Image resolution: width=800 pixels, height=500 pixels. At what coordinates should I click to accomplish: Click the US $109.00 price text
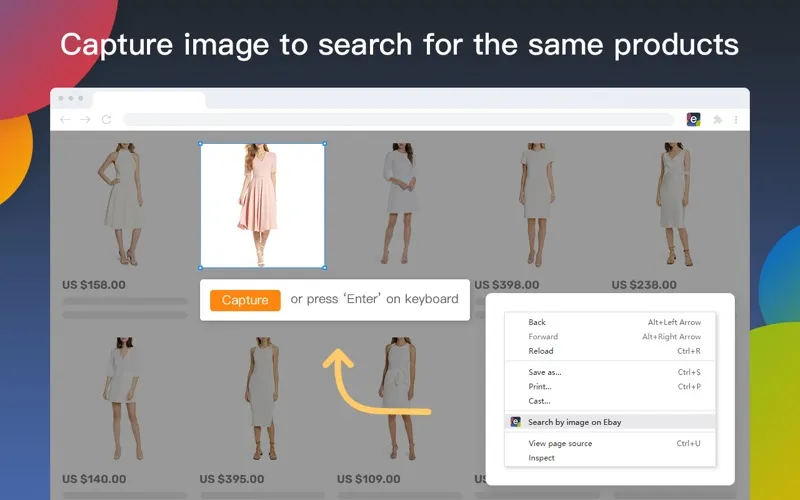(x=368, y=479)
